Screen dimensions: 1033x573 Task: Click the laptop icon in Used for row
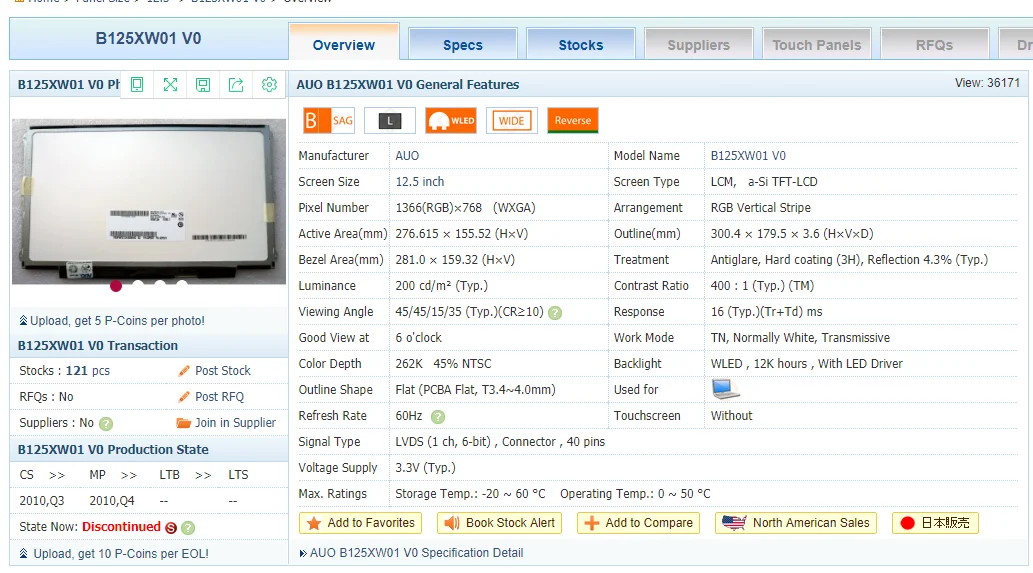tap(725, 389)
